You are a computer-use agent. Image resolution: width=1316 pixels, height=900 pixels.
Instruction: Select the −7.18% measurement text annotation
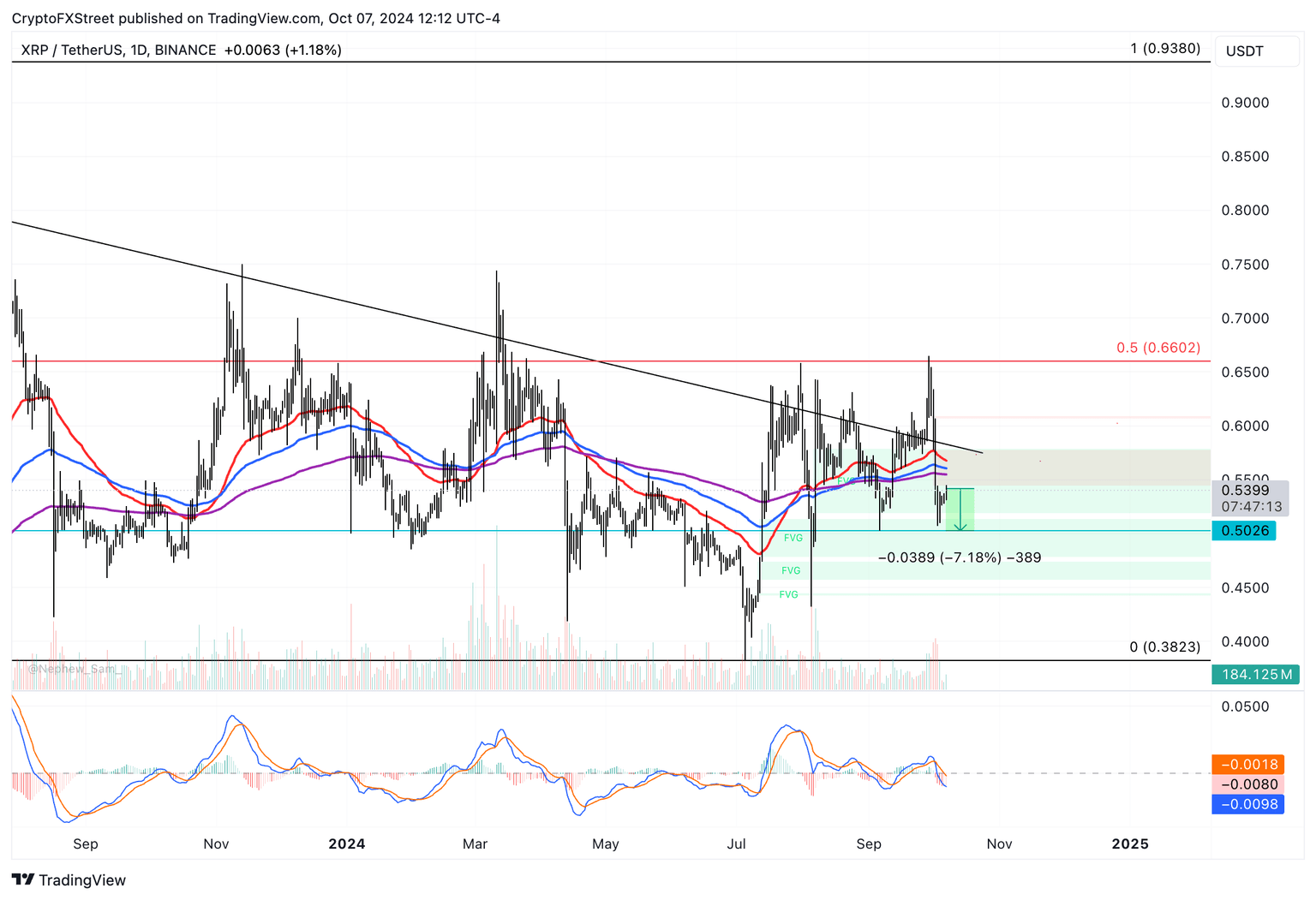[x=960, y=557]
